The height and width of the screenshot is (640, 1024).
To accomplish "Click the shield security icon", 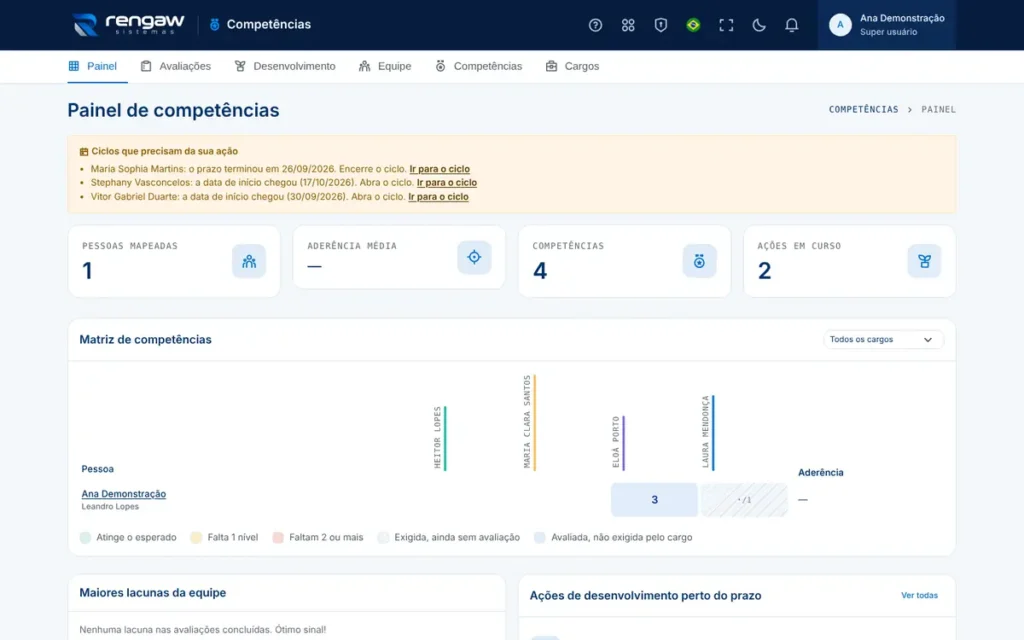I will coord(660,25).
